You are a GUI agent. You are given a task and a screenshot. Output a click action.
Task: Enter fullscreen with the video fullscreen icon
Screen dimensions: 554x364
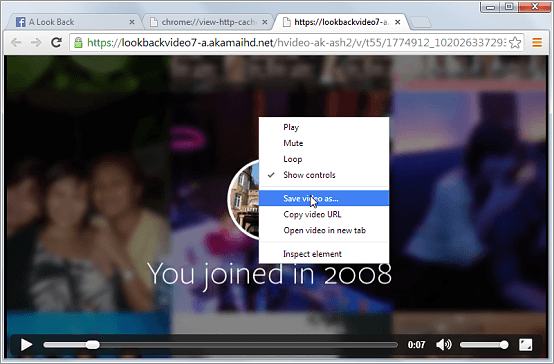525,345
